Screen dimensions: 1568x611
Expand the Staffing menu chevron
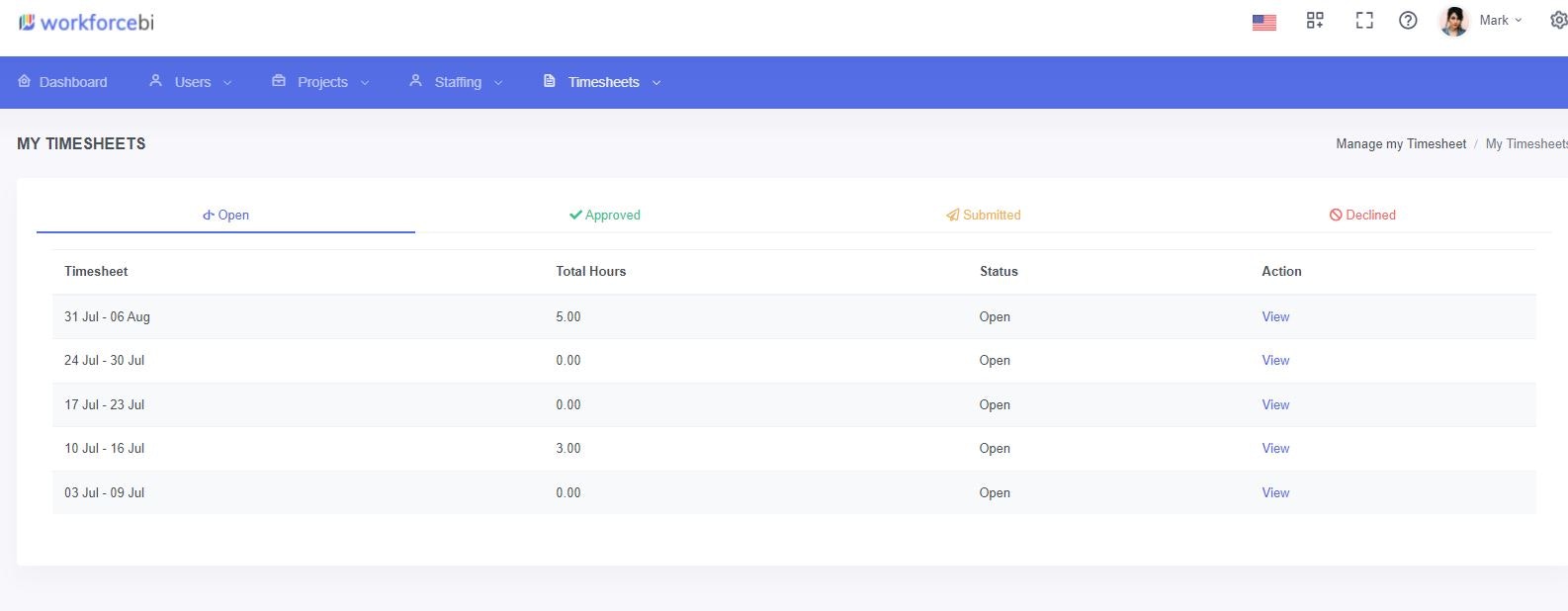pyautogui.click(x=498, y=83)
